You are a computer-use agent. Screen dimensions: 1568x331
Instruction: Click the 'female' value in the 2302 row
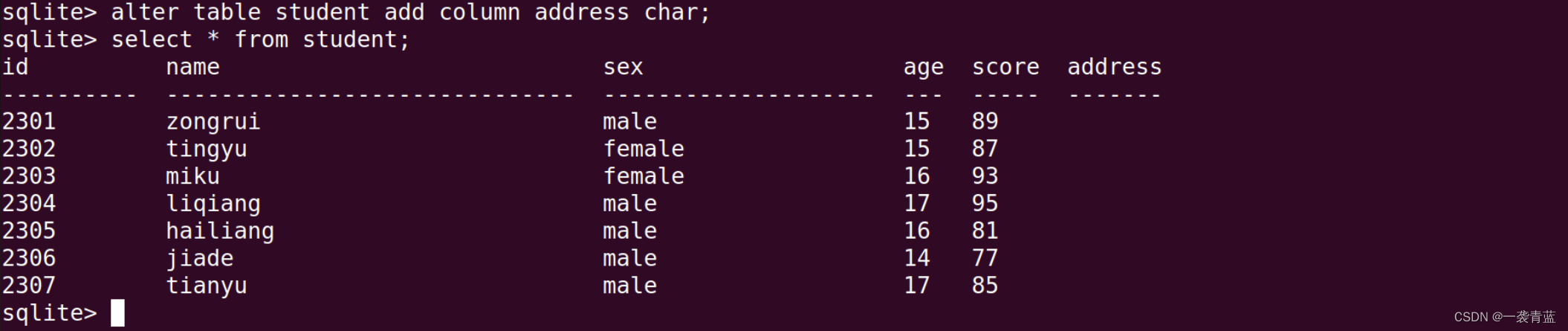[643, 149]
